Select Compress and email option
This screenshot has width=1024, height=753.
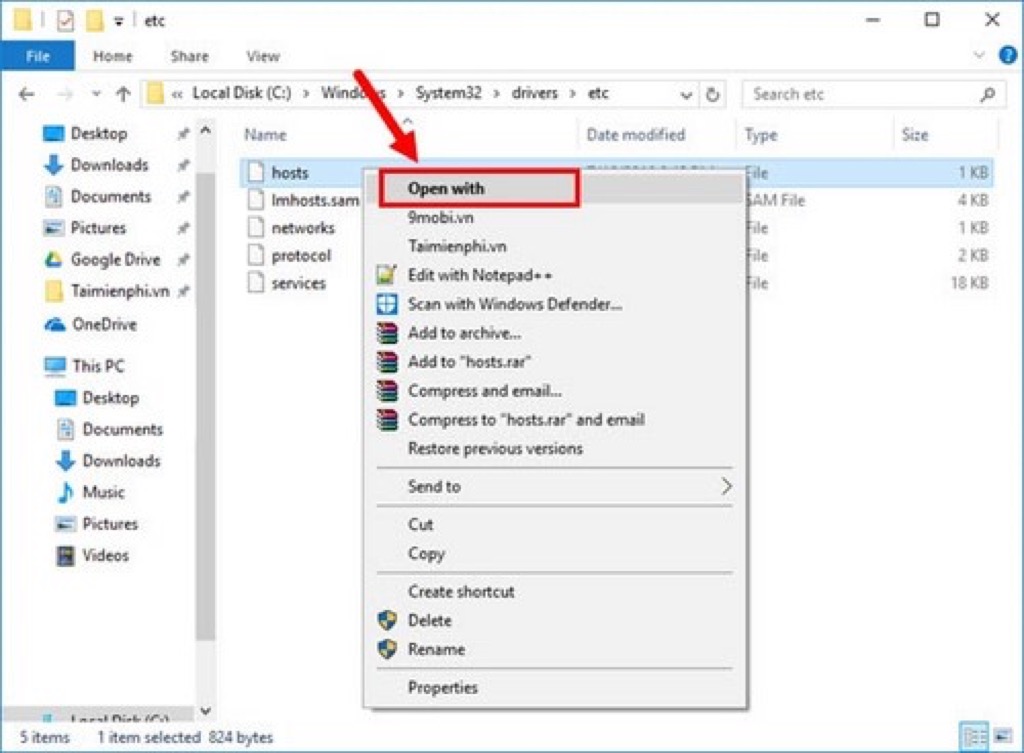(485, 391)
